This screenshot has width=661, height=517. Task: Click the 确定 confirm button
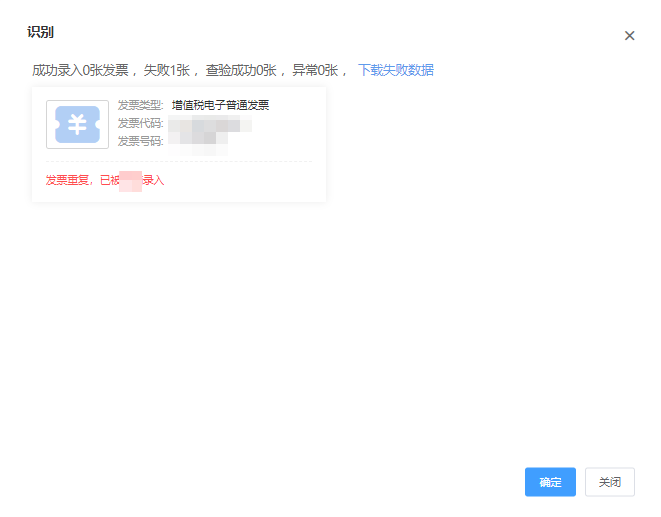pyautogui.click(x=550, y=482)
